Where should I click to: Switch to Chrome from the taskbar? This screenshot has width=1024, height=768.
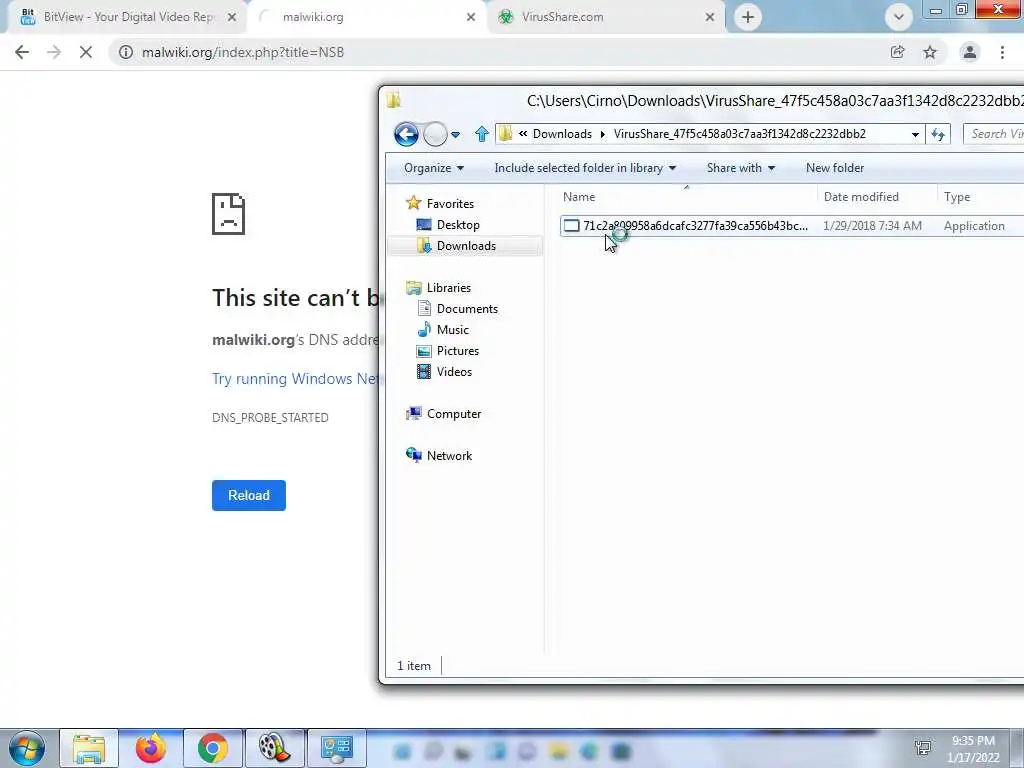pos(213,748)
